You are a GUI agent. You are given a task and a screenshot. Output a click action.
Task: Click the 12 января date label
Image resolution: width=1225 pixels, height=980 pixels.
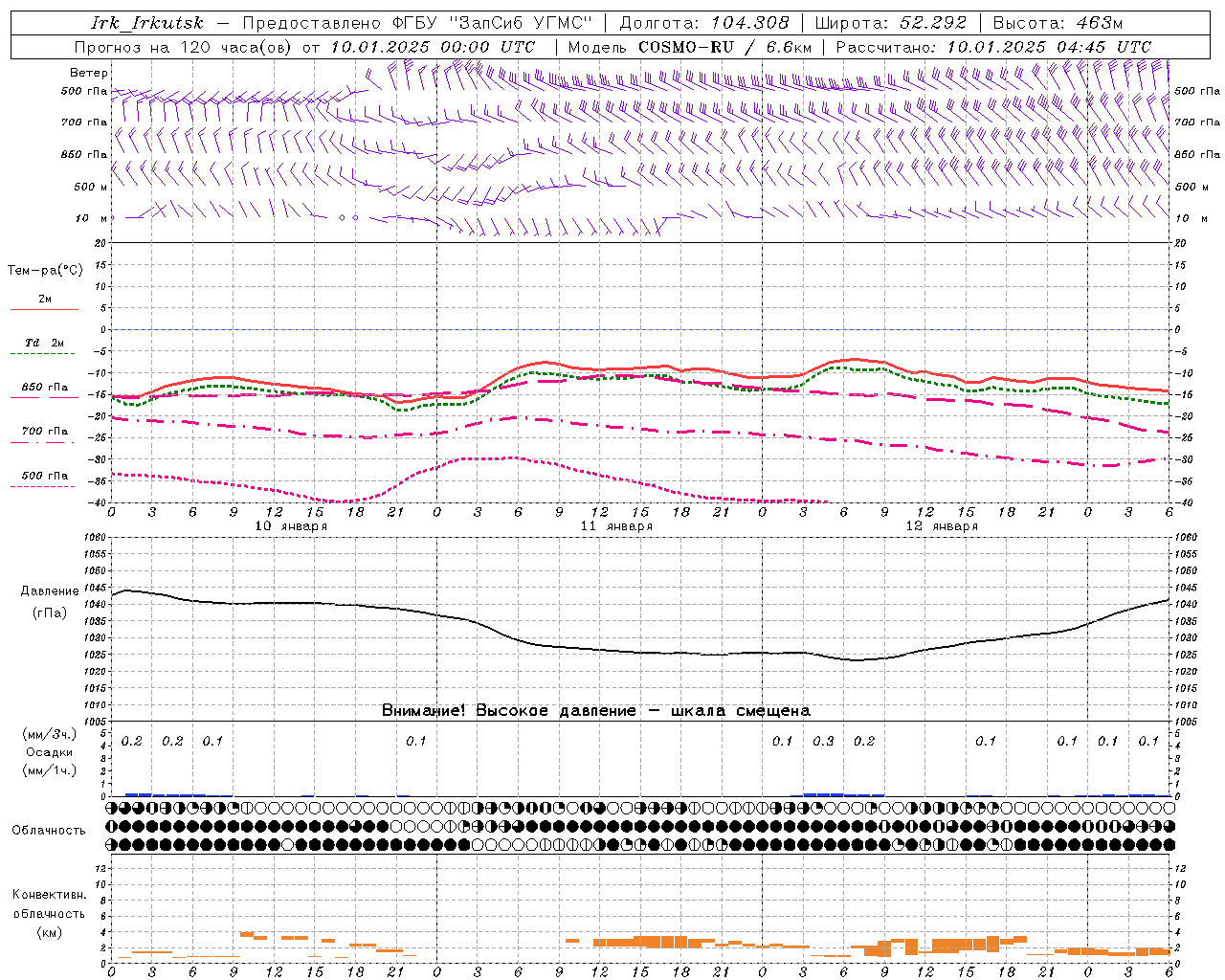(x=942, y=526)
